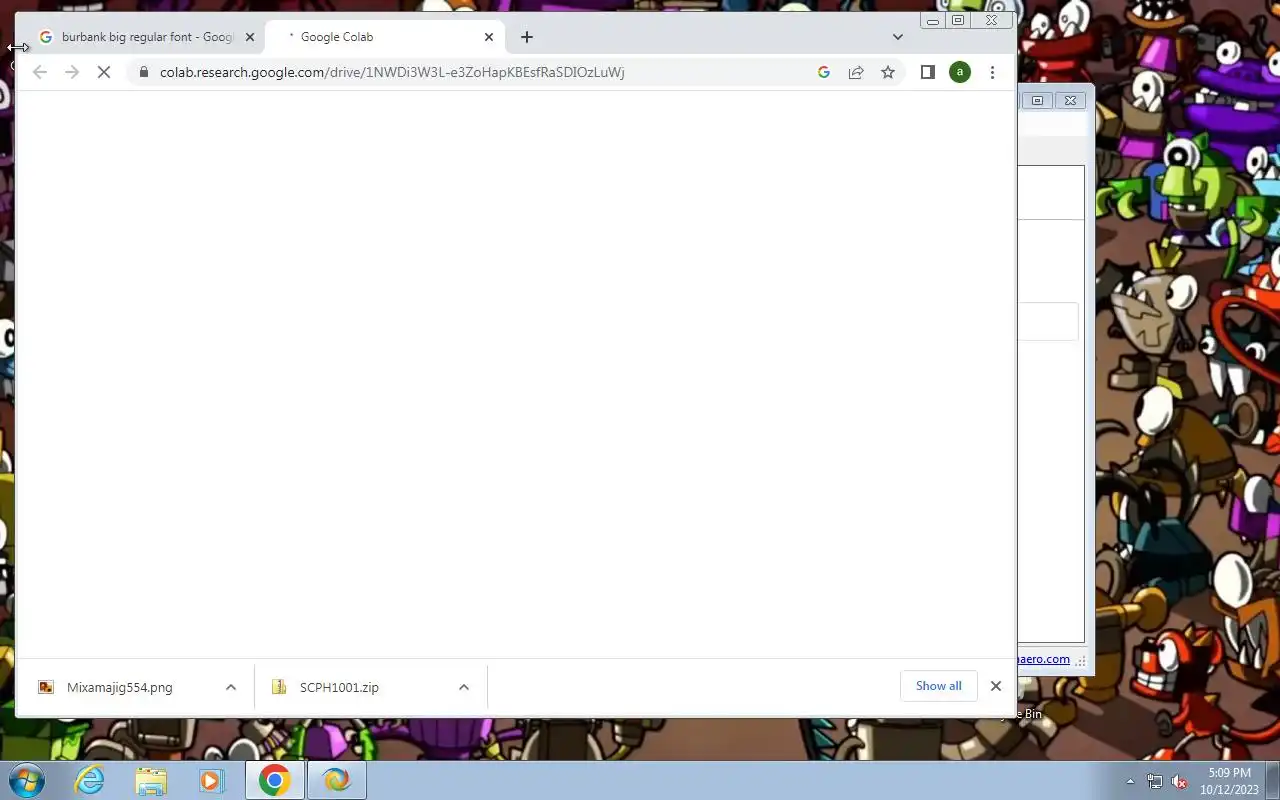Open the taskbar clock and date
This screenshot has height=800, width=1280.
point(1229,781)
